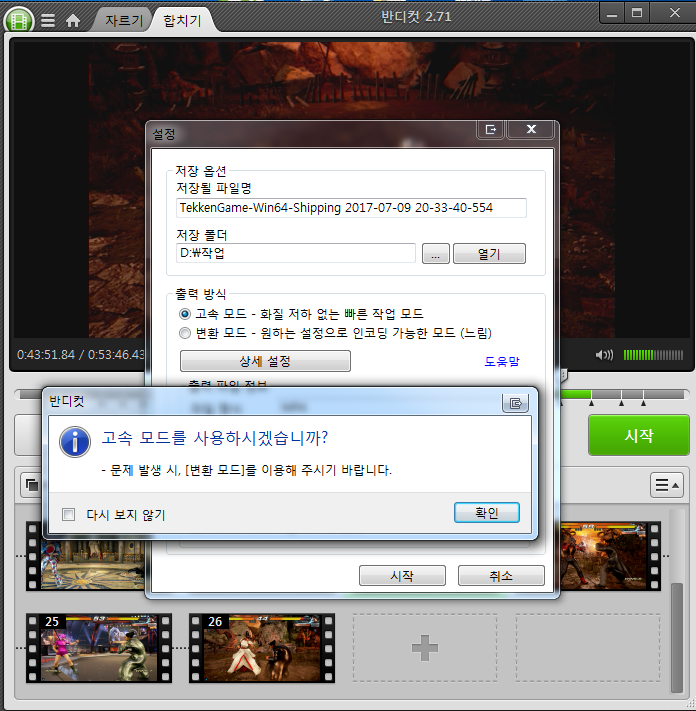Adjust the green volume level bar

point(653,355)
